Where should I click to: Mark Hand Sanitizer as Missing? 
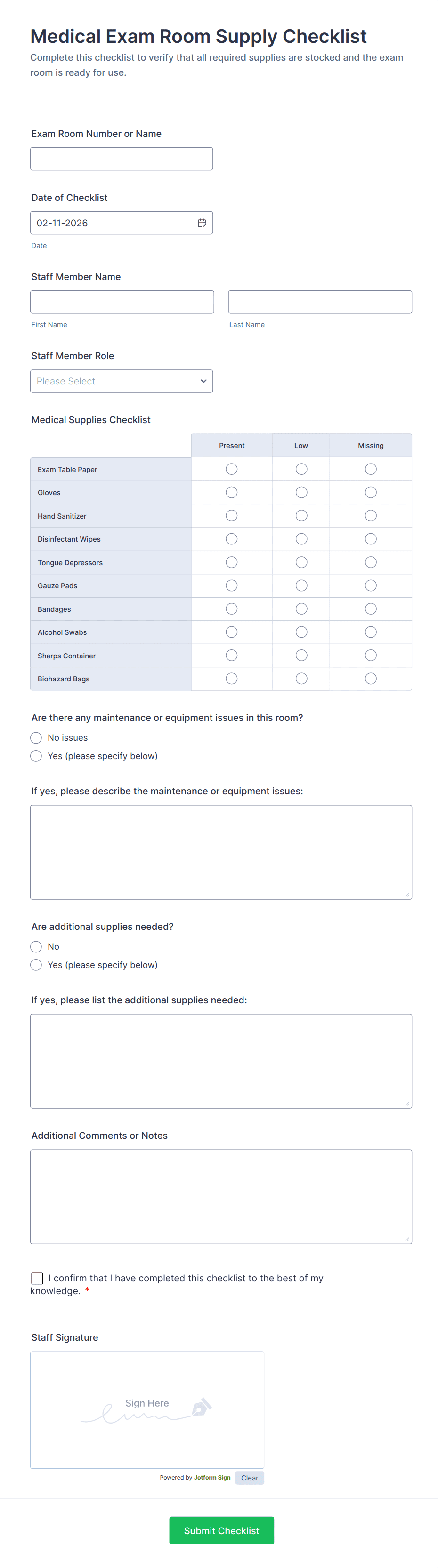point(370,516)
